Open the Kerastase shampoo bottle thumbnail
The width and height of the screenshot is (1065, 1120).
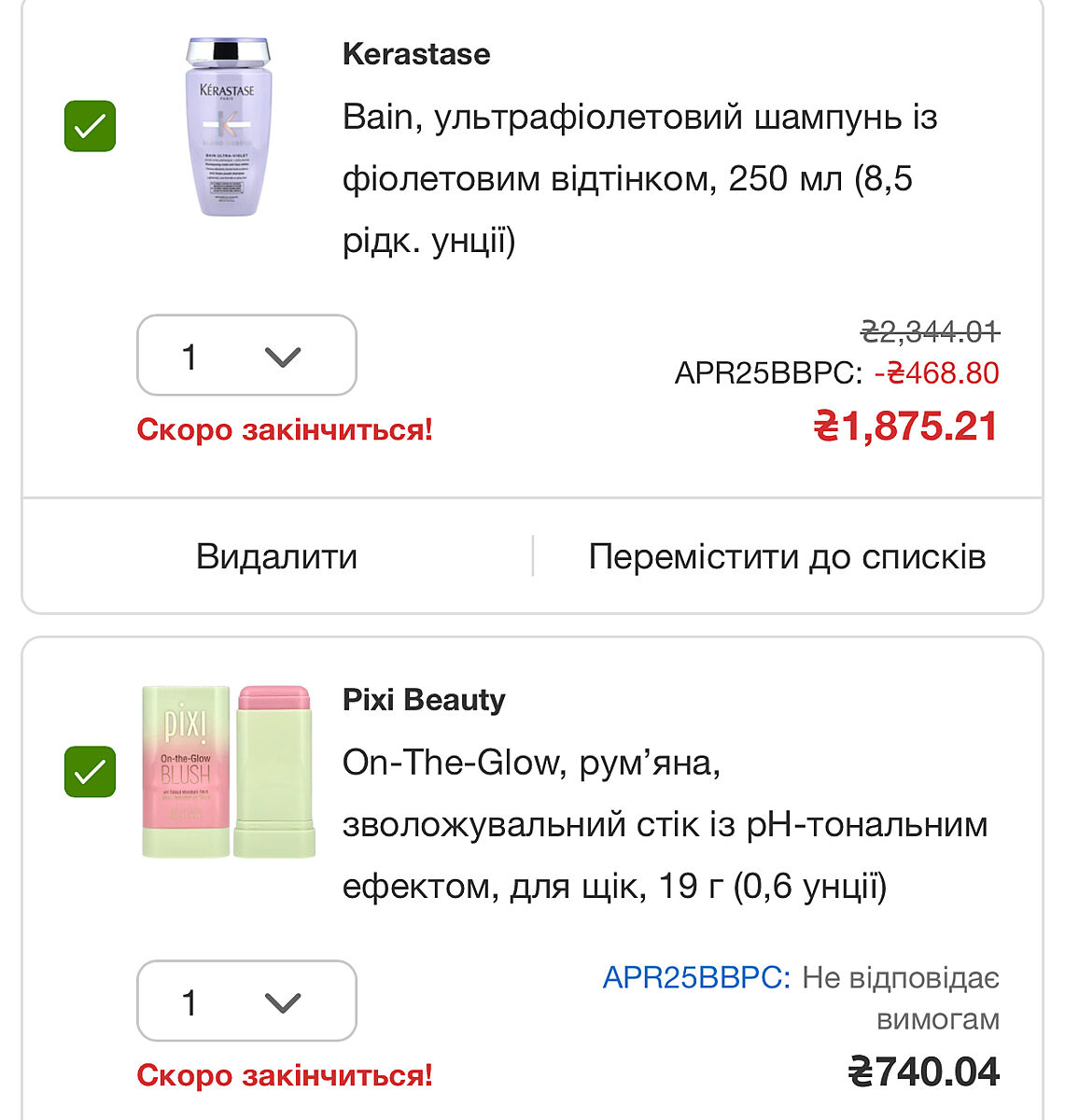pyautogui.click(x=228, y=127)
